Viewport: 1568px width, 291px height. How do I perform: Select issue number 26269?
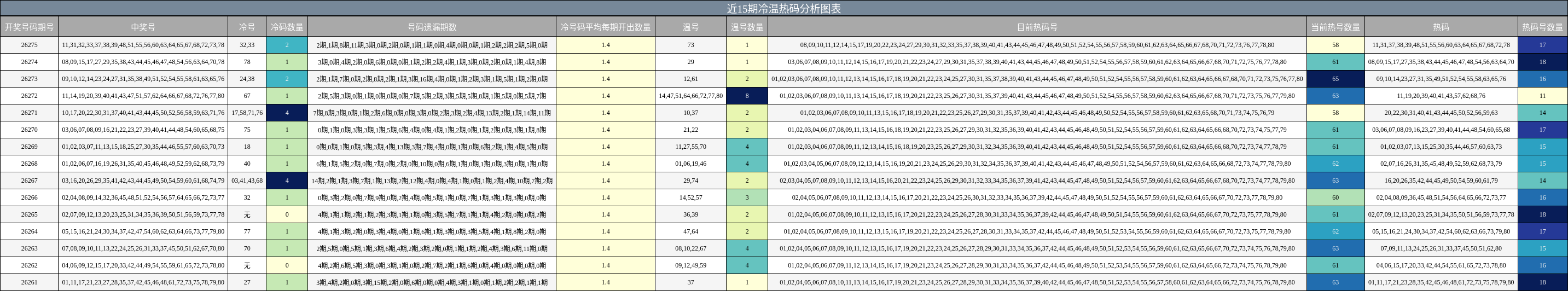pos(29,147)
